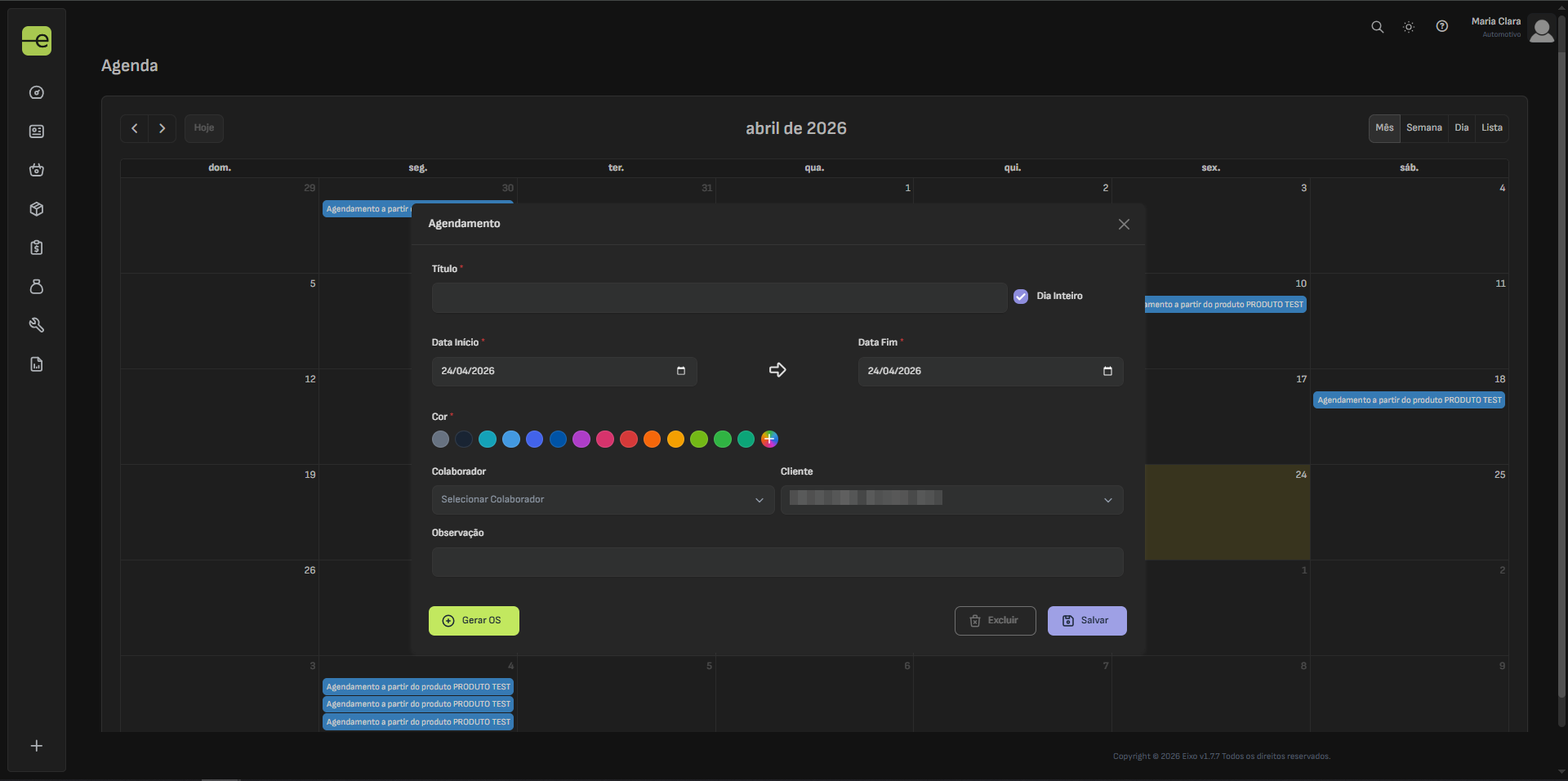The height and width of the screenshot is (781, 1568).
Task: Uncheck the Dia Inteiro checkbox
Action: click(x=1021, y=297)
